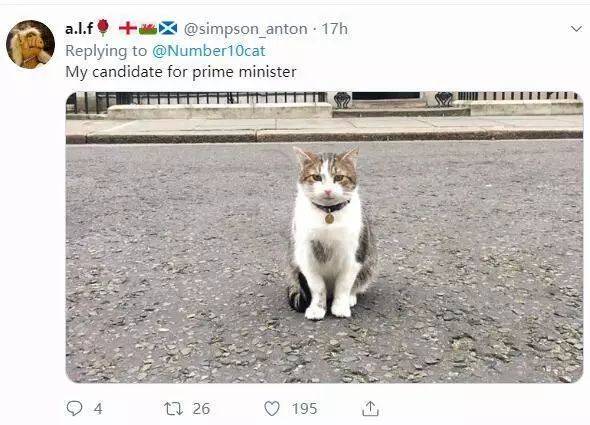Click the Scotland saltire flag emoji
The image size is (590, 425).
(168, 28)
